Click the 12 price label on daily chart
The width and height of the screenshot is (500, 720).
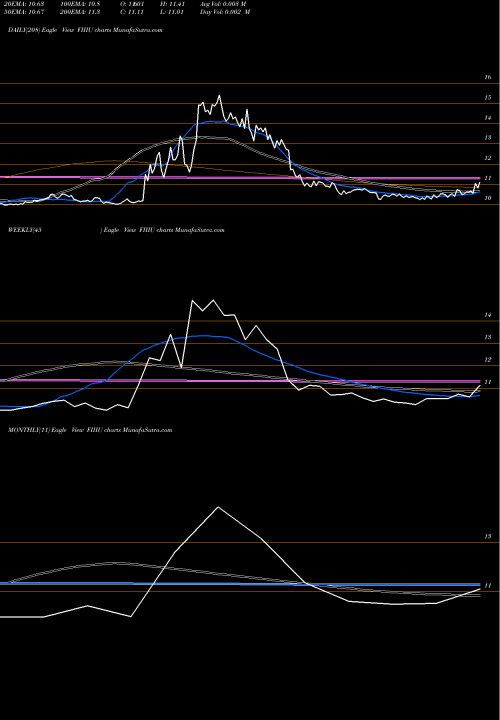488,158
